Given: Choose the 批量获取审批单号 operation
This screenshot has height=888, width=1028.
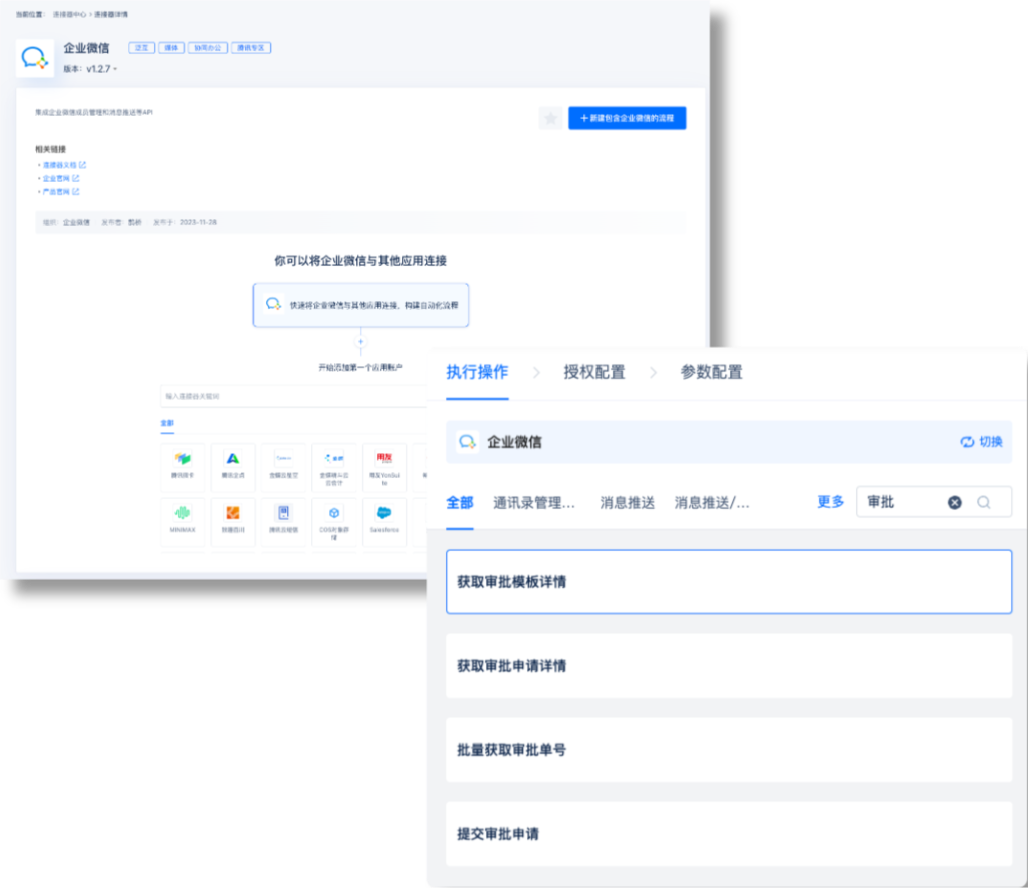Looking at the screenshot, I should click(729, 750).
